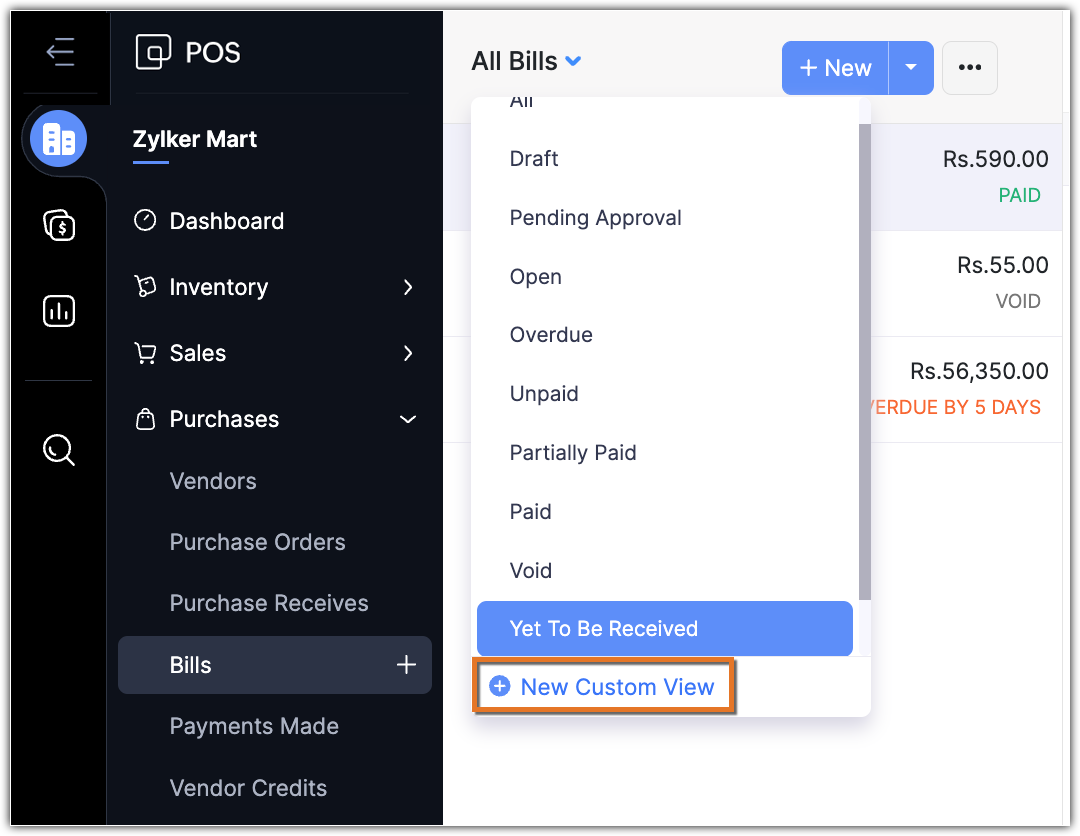Open the reports bar chart icon
The height and width of the screenshot is (836, 1080).
click(x=59, y=311)
